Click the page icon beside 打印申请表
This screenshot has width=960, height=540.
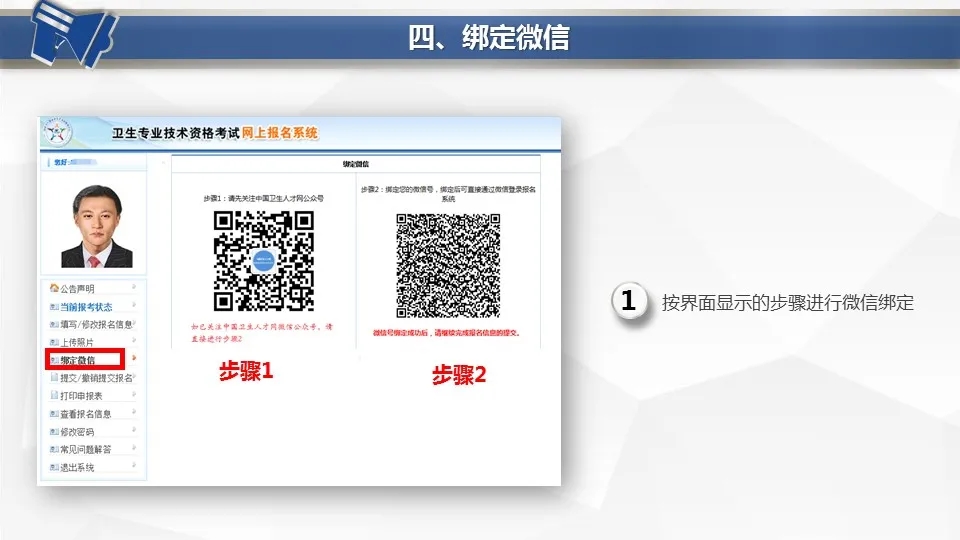pos(54,396)
